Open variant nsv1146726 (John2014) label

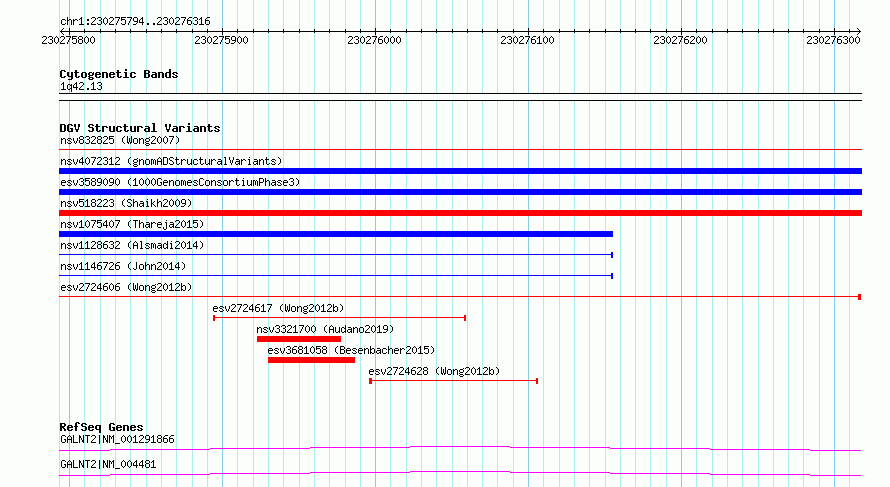tap(123, 266)
